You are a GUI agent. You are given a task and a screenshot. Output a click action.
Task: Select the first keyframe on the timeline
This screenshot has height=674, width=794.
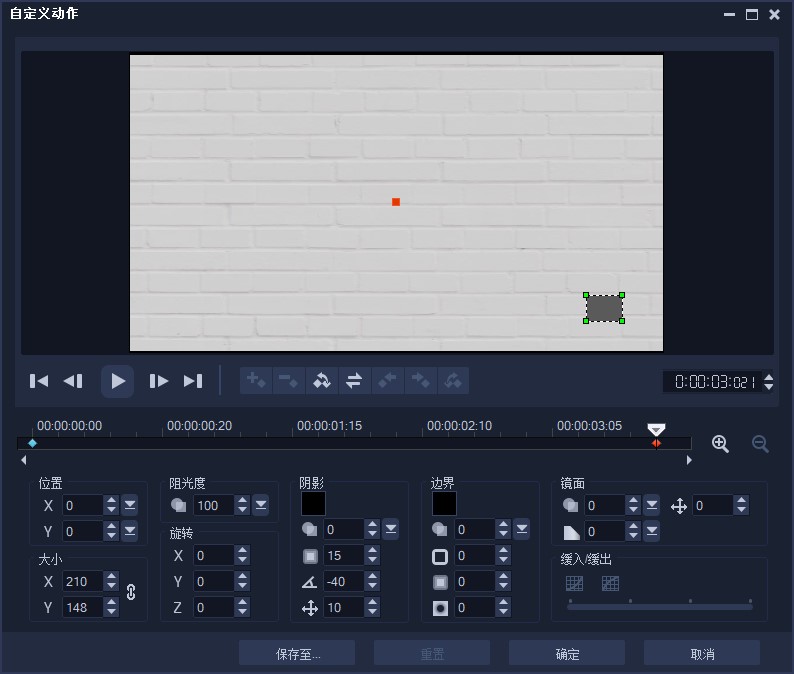tap(32, 443)
